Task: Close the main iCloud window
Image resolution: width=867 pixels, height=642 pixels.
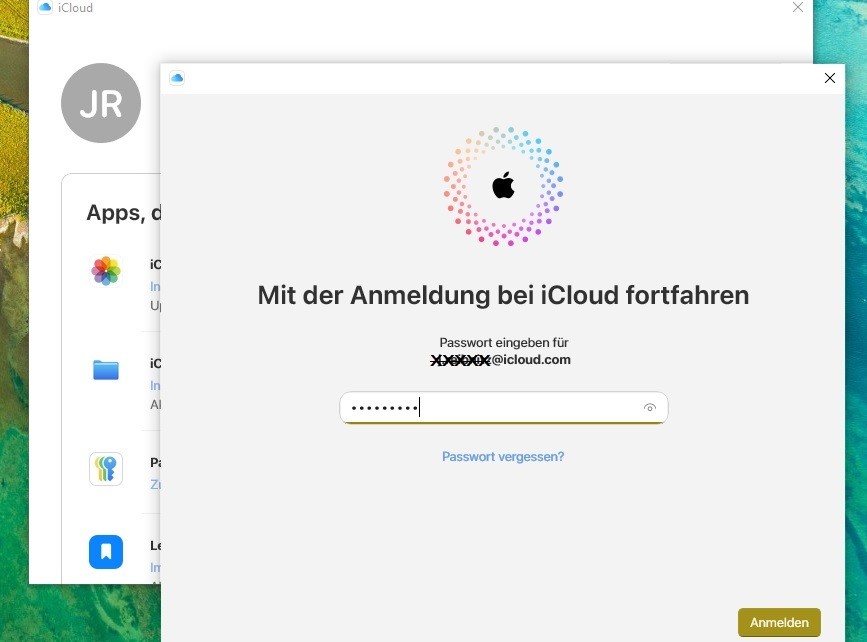Action: point(797,7)
